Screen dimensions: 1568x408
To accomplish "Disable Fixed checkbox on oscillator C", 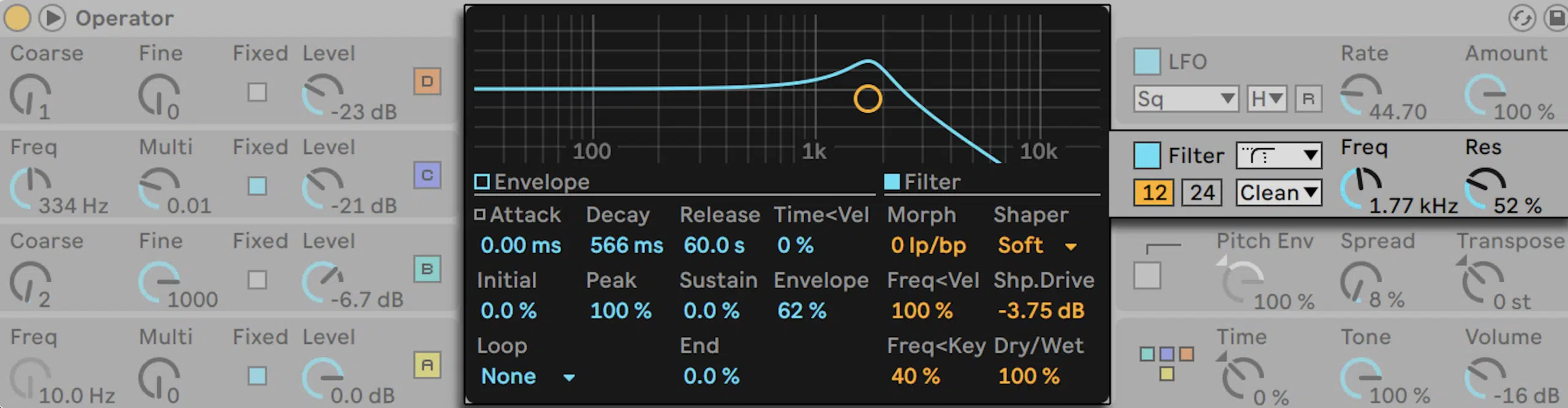I will click(x=257, y=186).
